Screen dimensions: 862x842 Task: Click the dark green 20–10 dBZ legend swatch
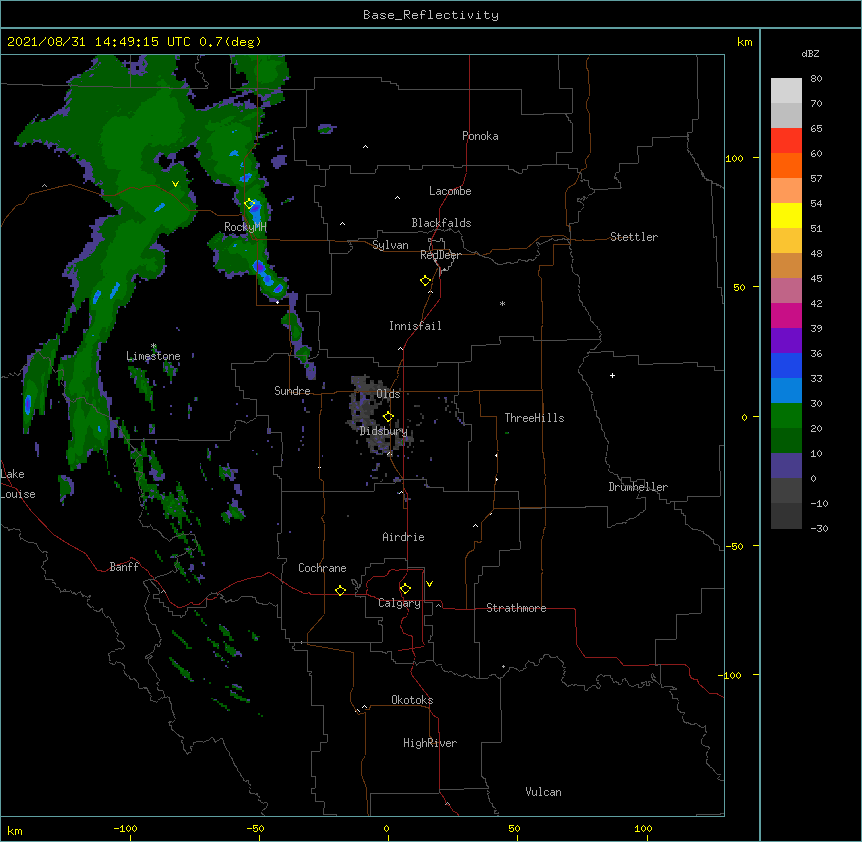coord(786,441)
